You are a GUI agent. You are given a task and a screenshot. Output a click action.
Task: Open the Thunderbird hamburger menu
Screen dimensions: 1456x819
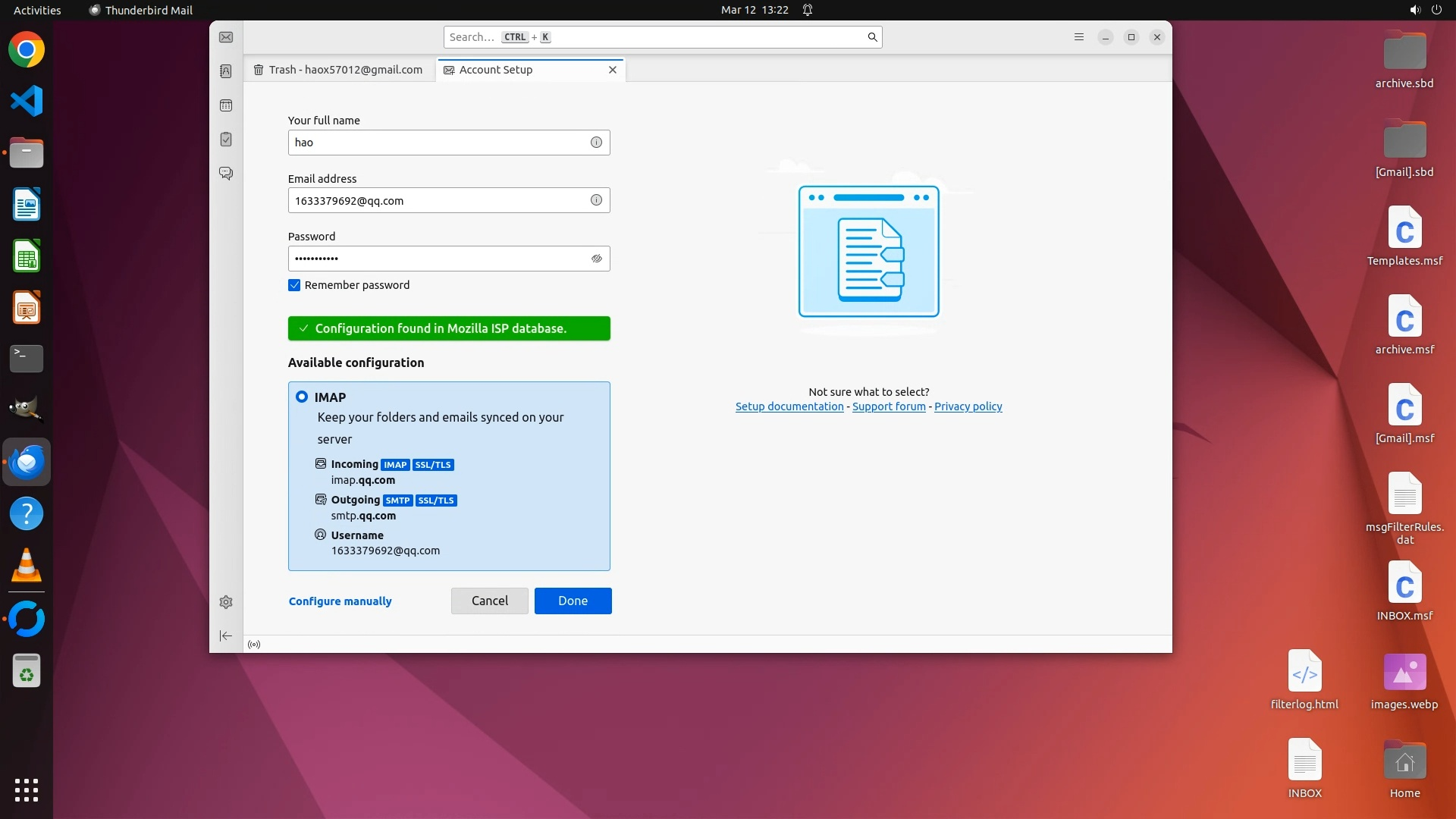pyautogui.click(x=1078, y=37)
